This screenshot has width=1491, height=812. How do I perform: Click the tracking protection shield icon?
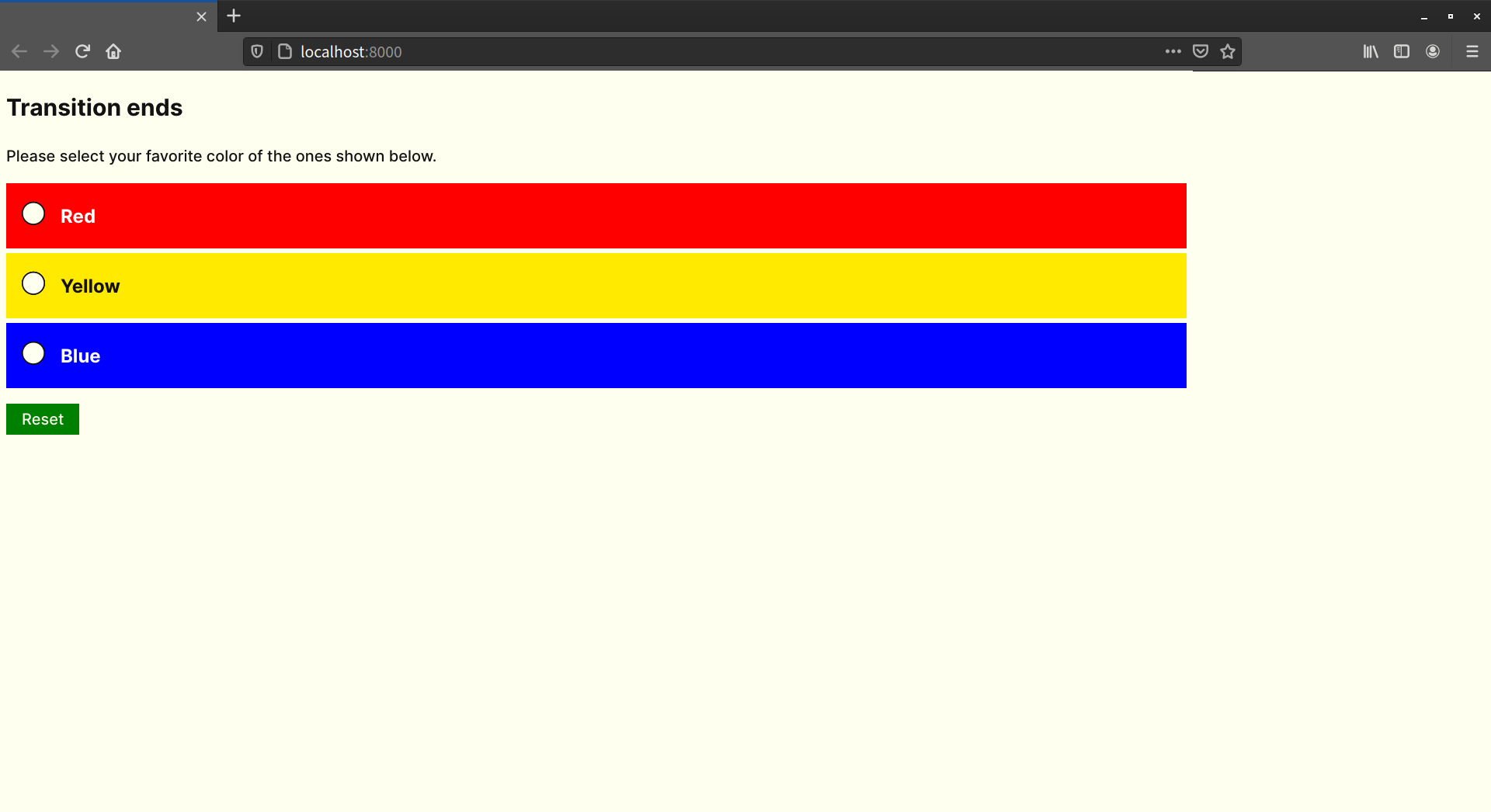click(x=257, y=52)
